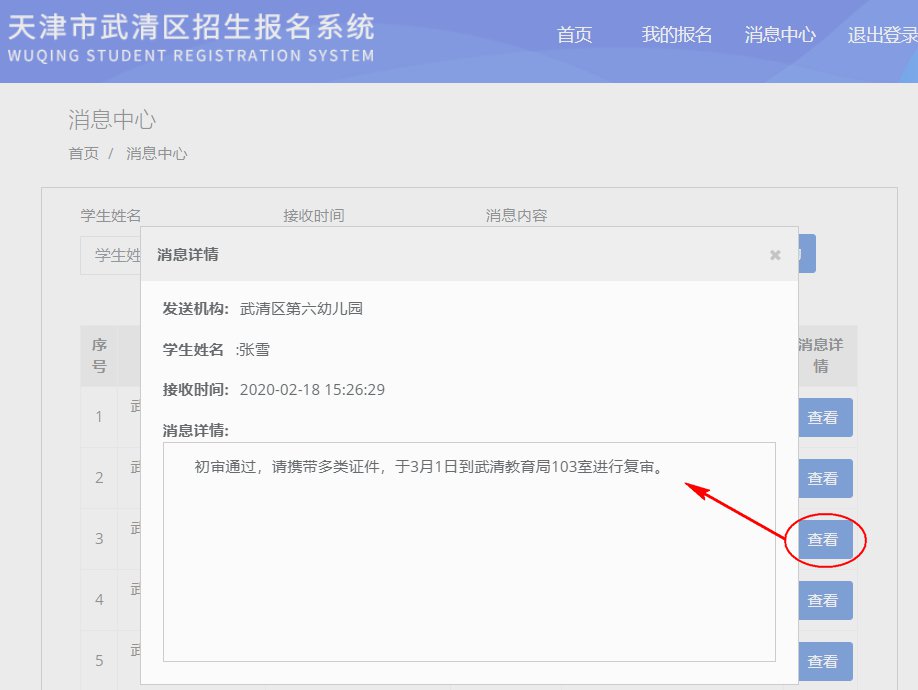Close the 消息详情 dialog with the × icon
Screen dimensions: 918x690
pyautogui.click(x=775, y=255)
